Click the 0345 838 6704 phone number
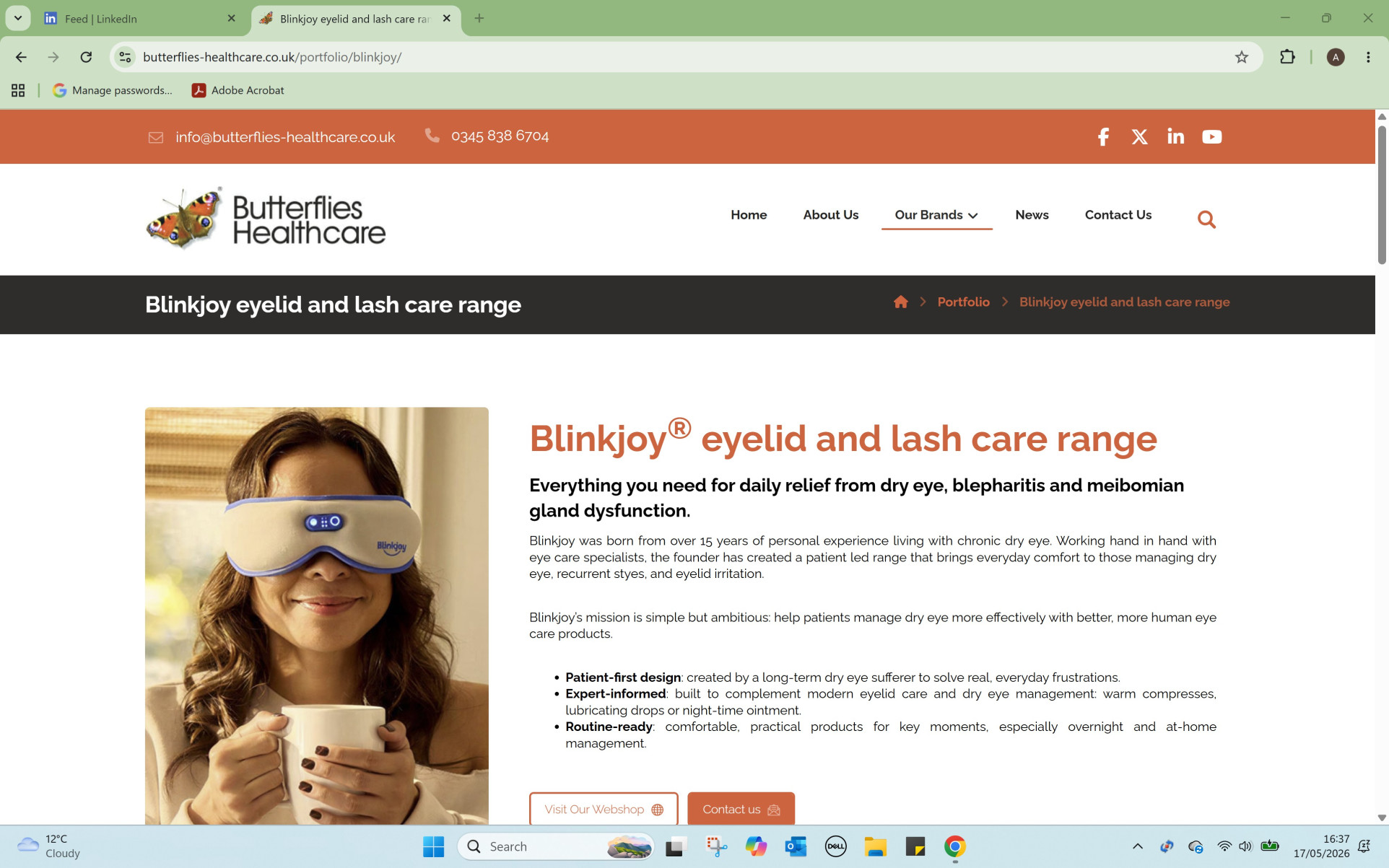The height and width of the screenshot is (868, 1389). coord(500,136)
